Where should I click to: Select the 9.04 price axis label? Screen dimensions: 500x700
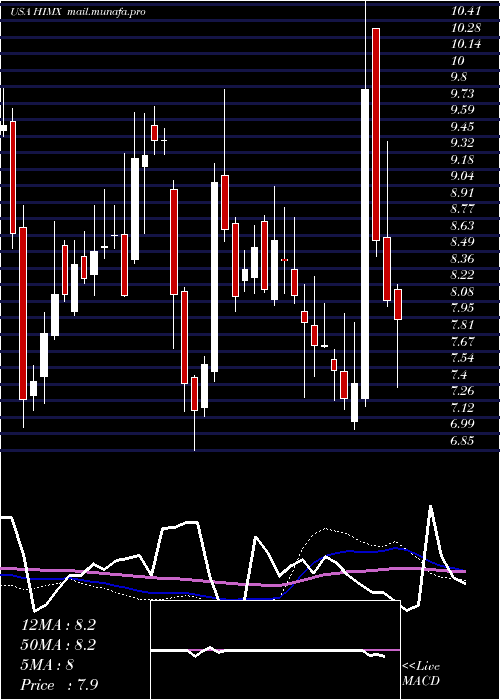pos(463,176)
